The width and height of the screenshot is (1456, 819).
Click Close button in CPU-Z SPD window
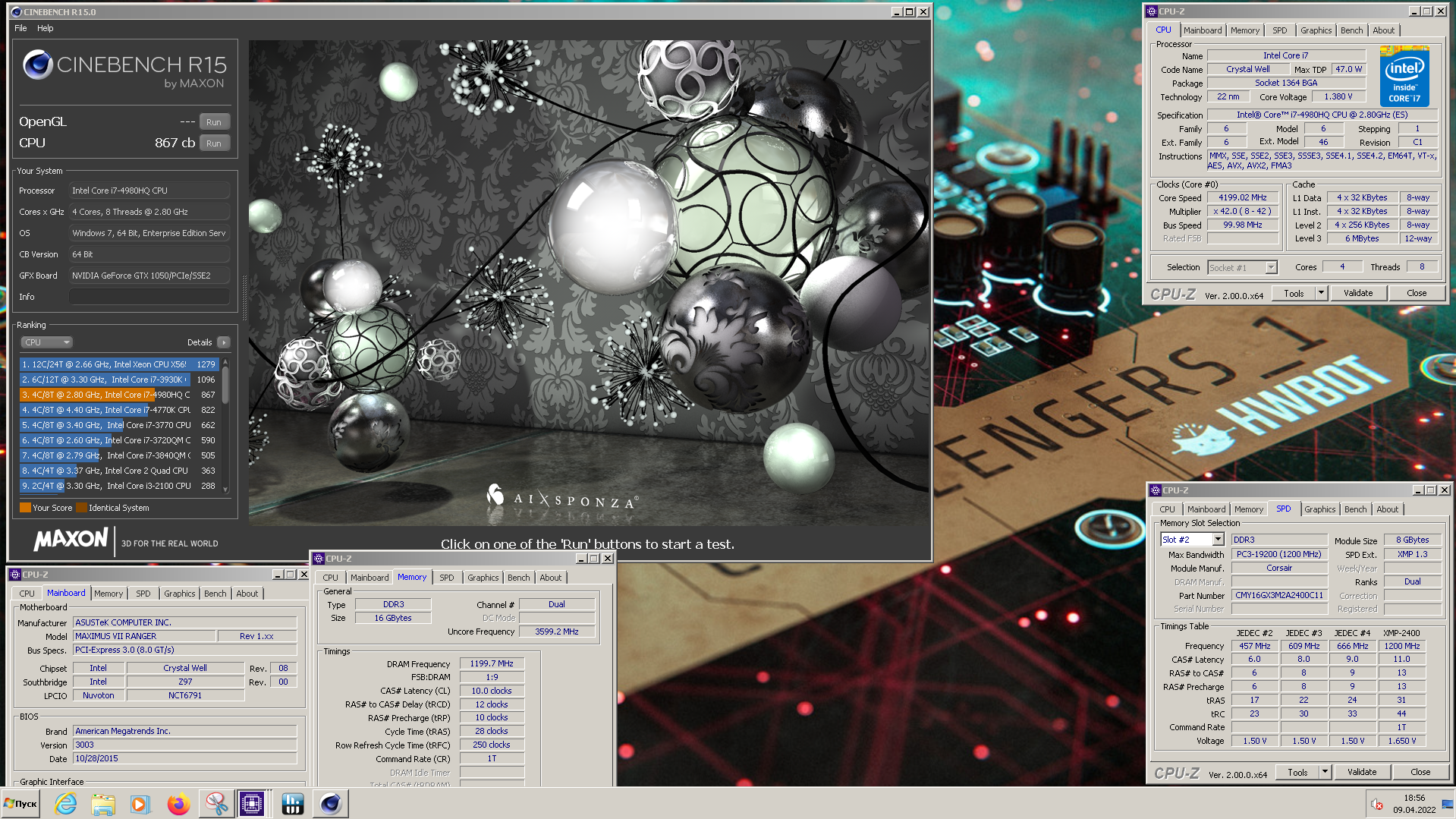coord(1420,772)
